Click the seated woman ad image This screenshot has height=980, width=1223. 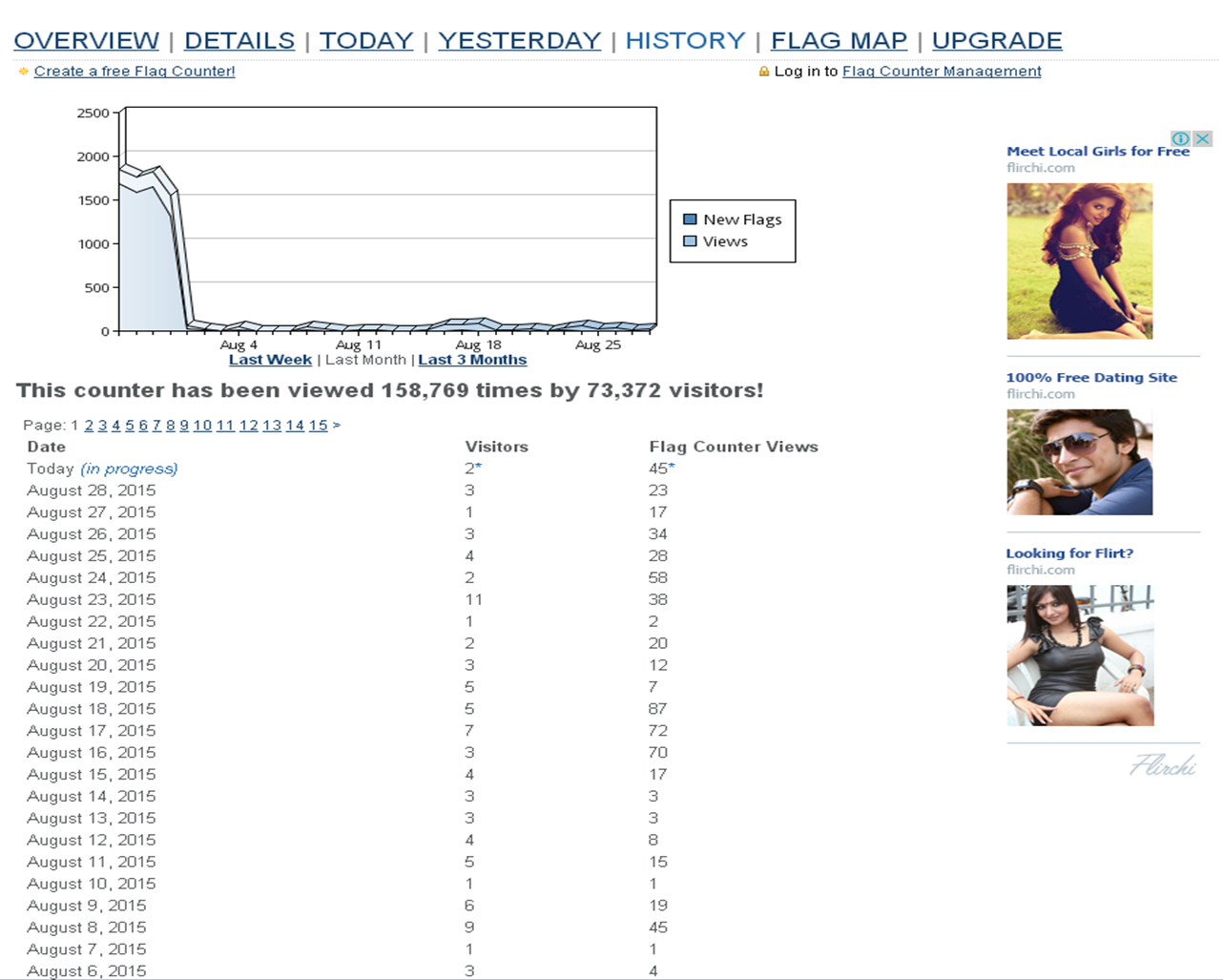(1080, 656)
